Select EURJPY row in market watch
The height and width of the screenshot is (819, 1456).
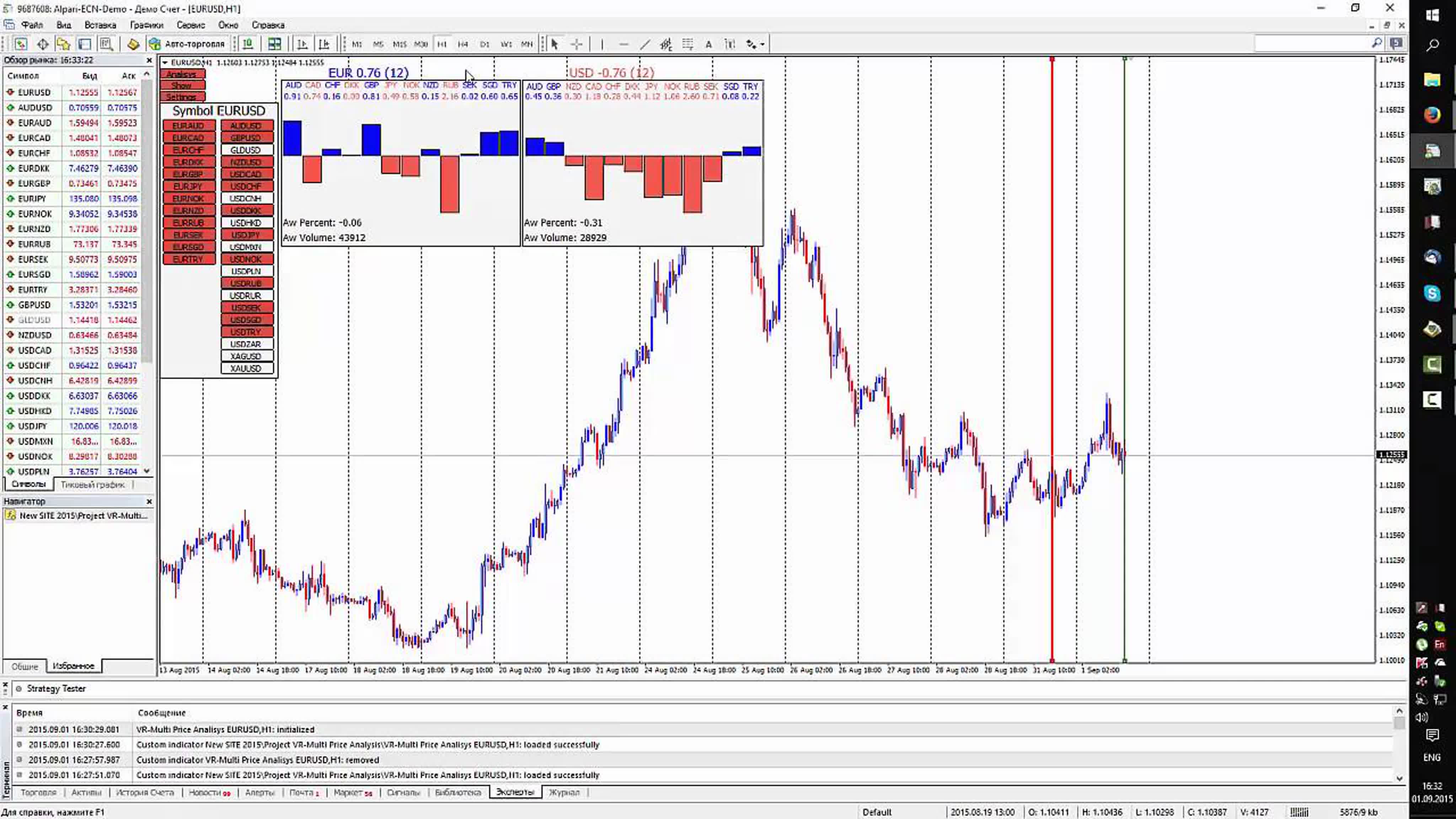coord(32,198)
